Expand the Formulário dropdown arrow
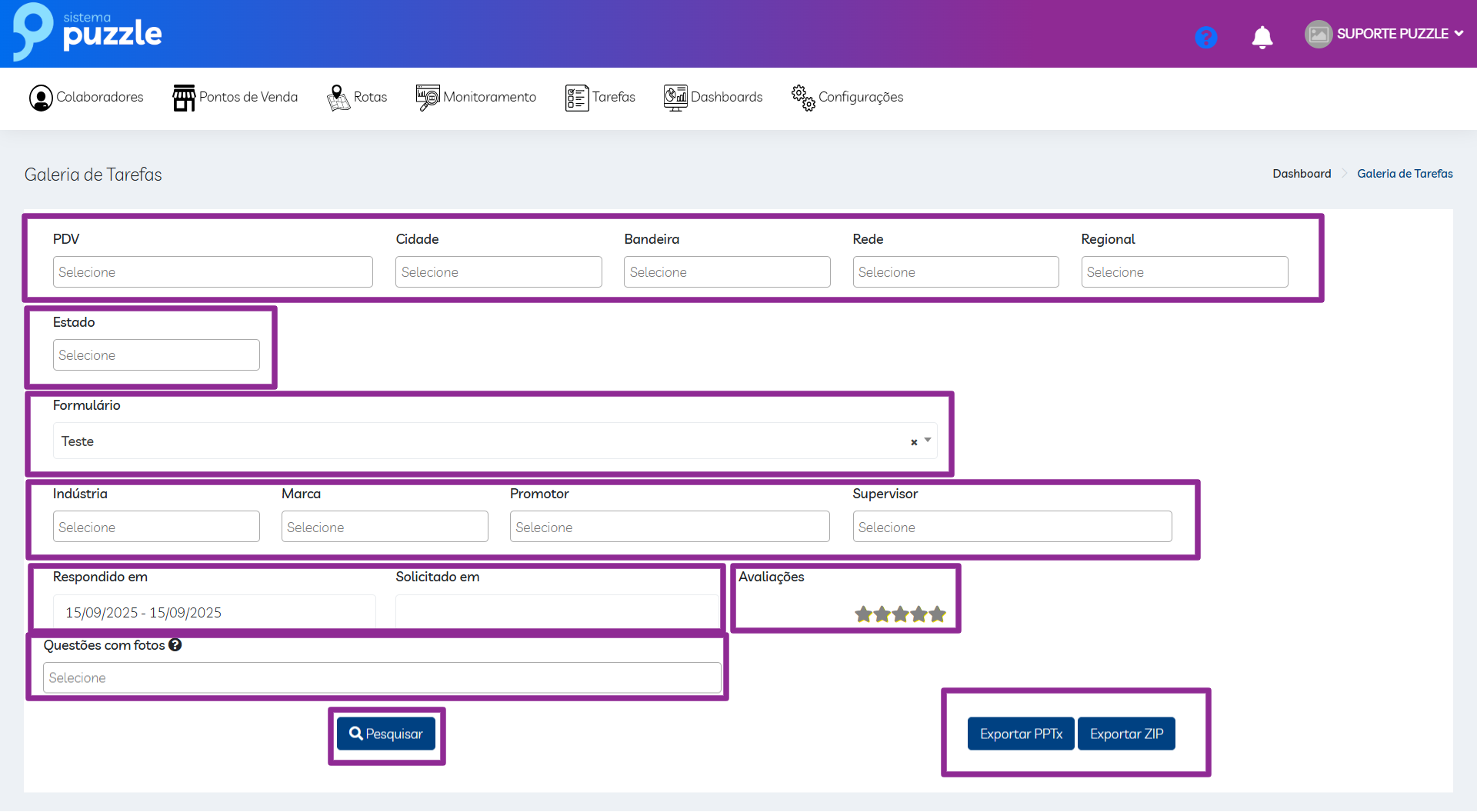The height and width of the screenshot is (812, 1477). coord(928,441)
